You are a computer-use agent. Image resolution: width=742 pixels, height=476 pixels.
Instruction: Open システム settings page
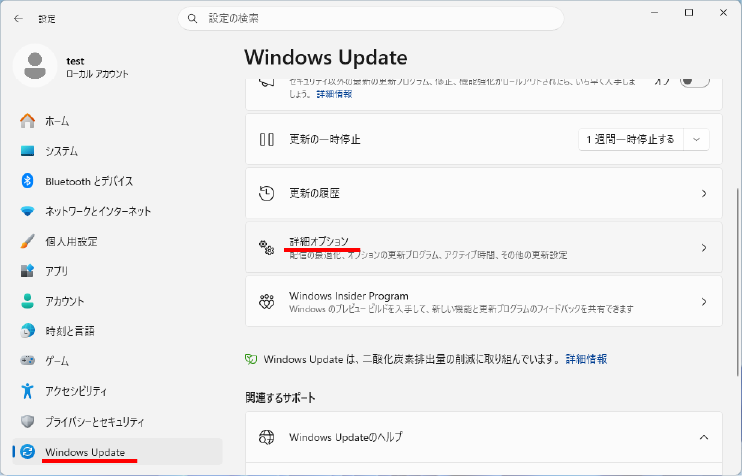[x=117, y=151]
